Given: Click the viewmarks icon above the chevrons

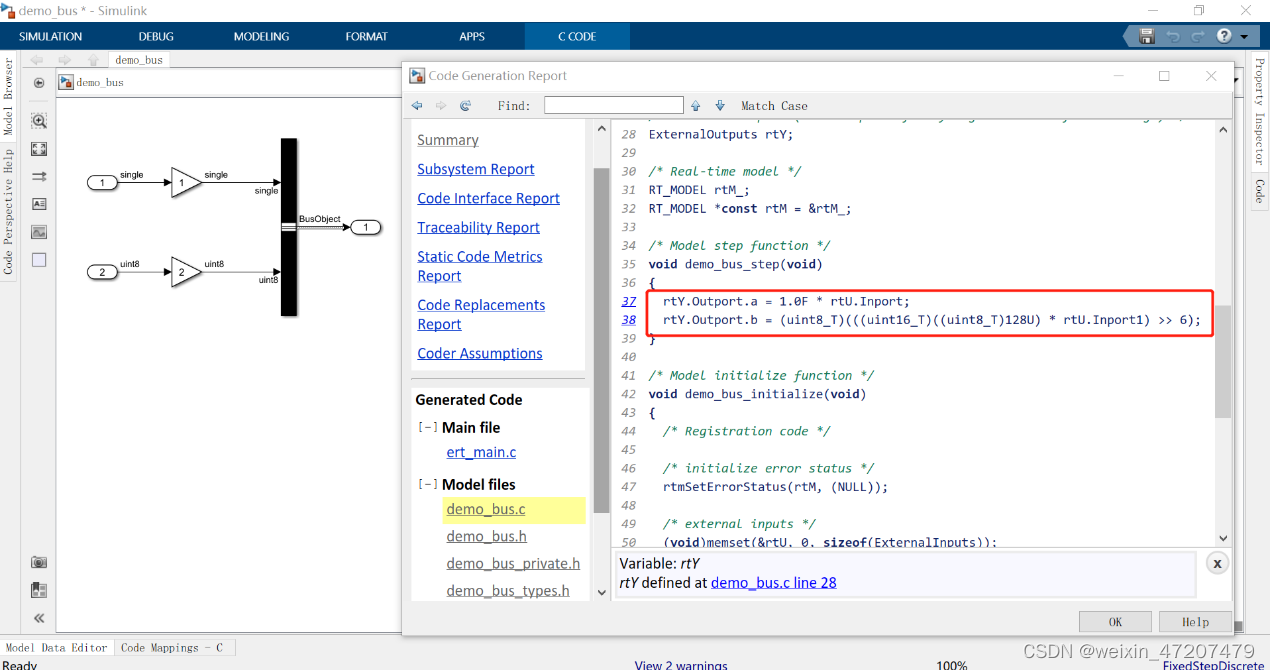Looking at the screenshot, I should (x=39, y=590).
